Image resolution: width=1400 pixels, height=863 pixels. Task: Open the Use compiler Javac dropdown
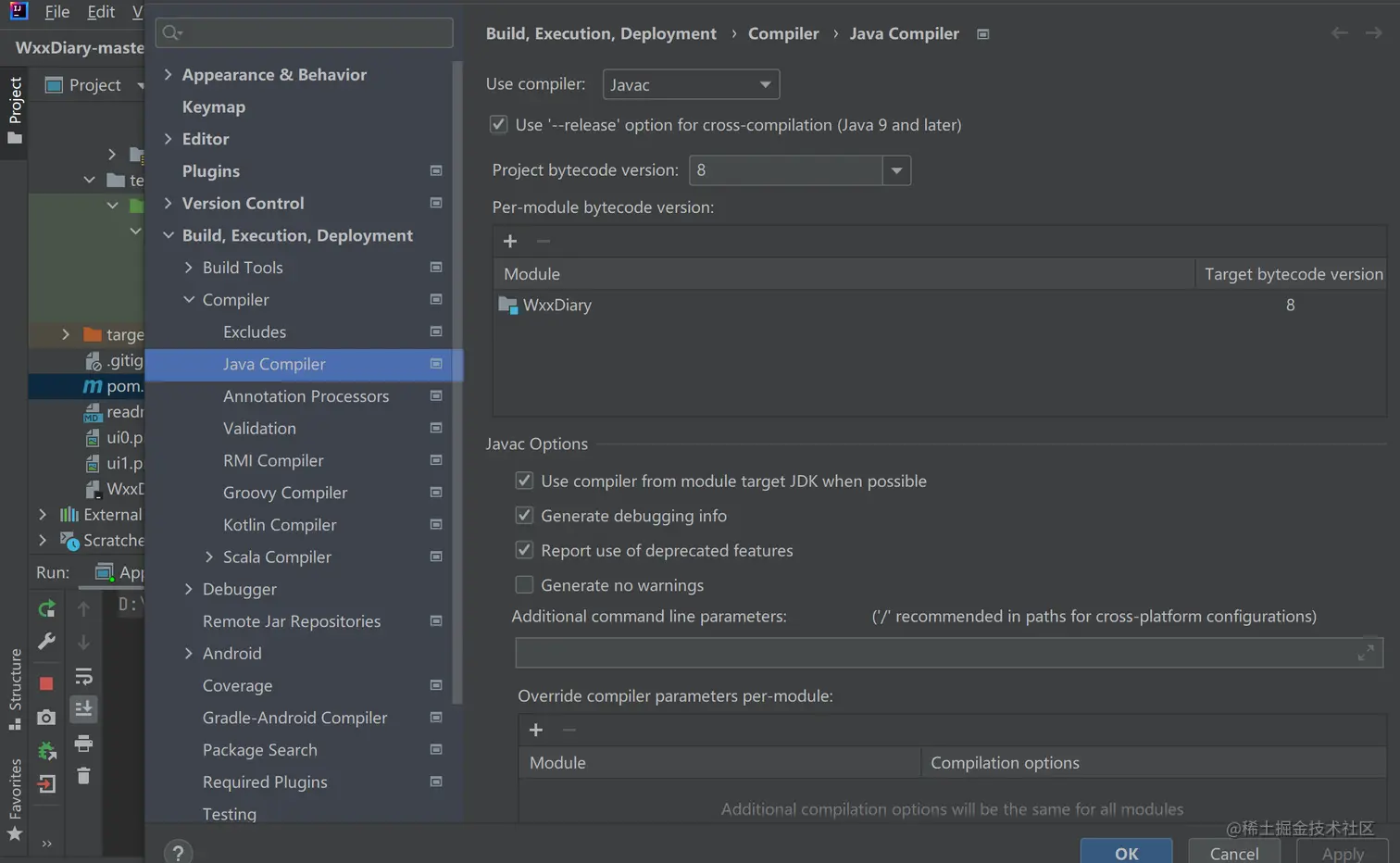[x=691, y=85]
